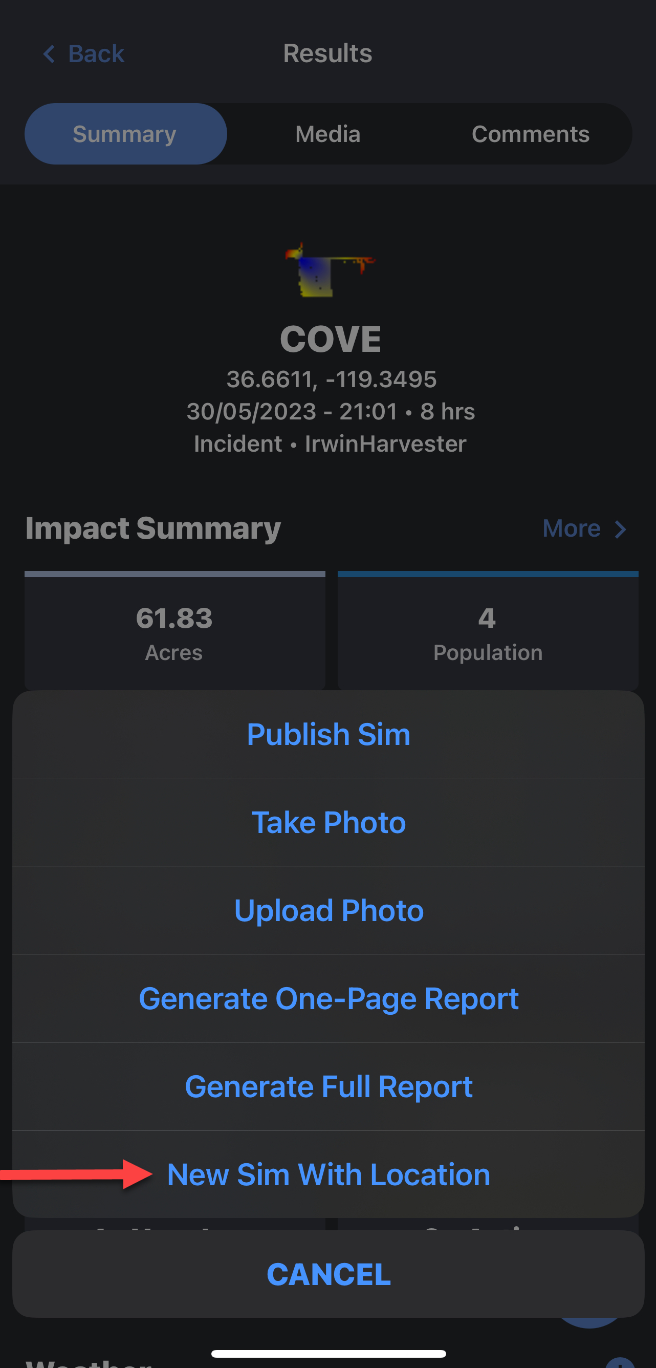Tap the COVE incident title
Screen dimensions: 656x1368
pyautogui.click(x=330, y=340)
